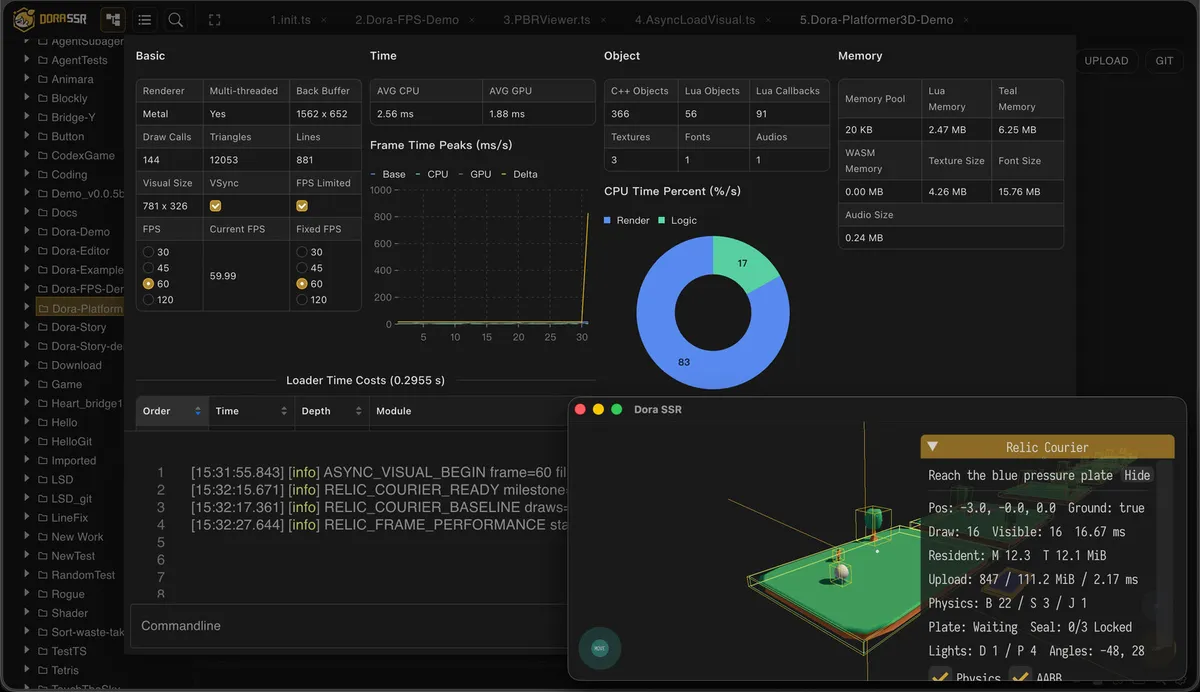Image resolution: width=1200 pixels, height=692 pixels.
Task: Toggle the GPU series in the frame time legend
Action: tap(475, 174)
